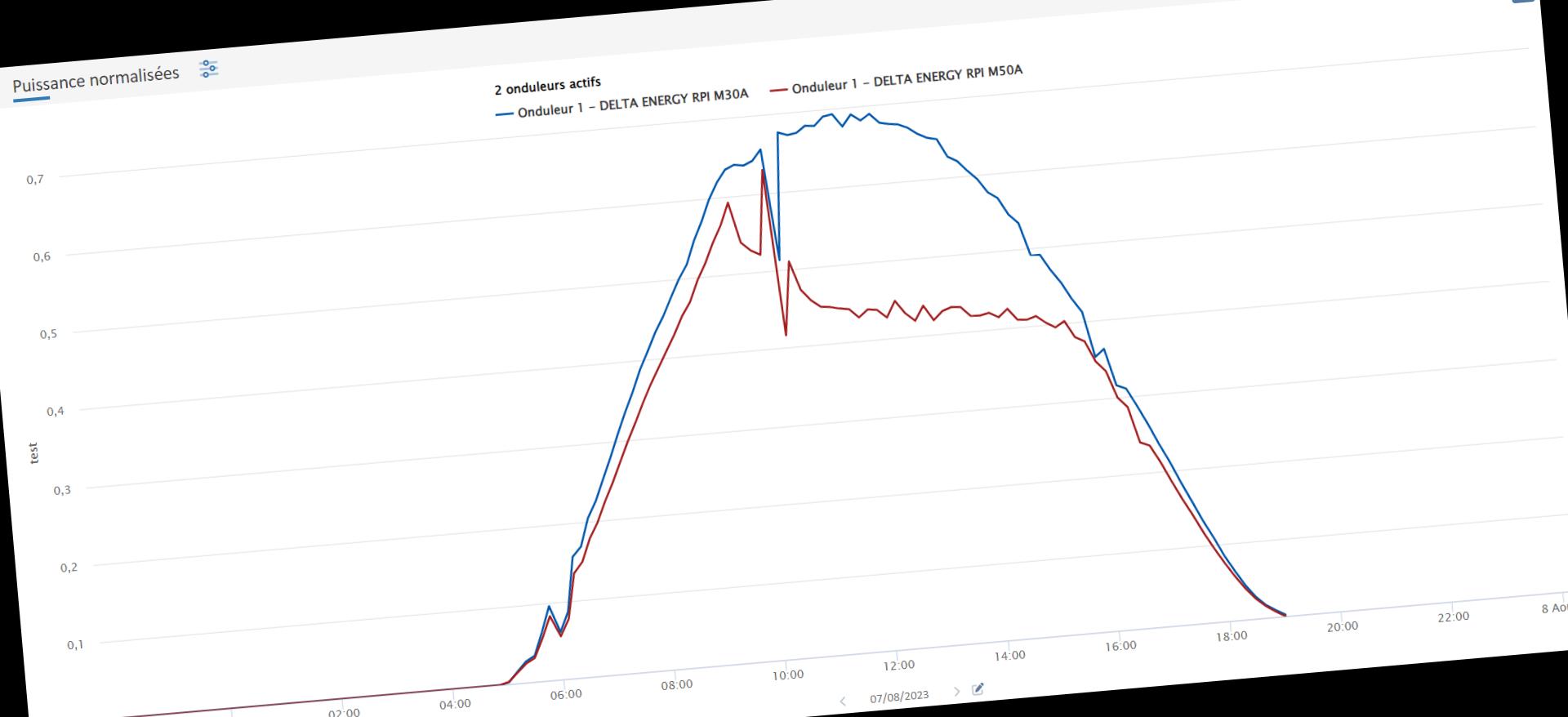The width and height of the screenshot is (1568, 717).
Task: Select the 0,3 y-axis label
Action: pyautogui.click(x=62, y=490)
